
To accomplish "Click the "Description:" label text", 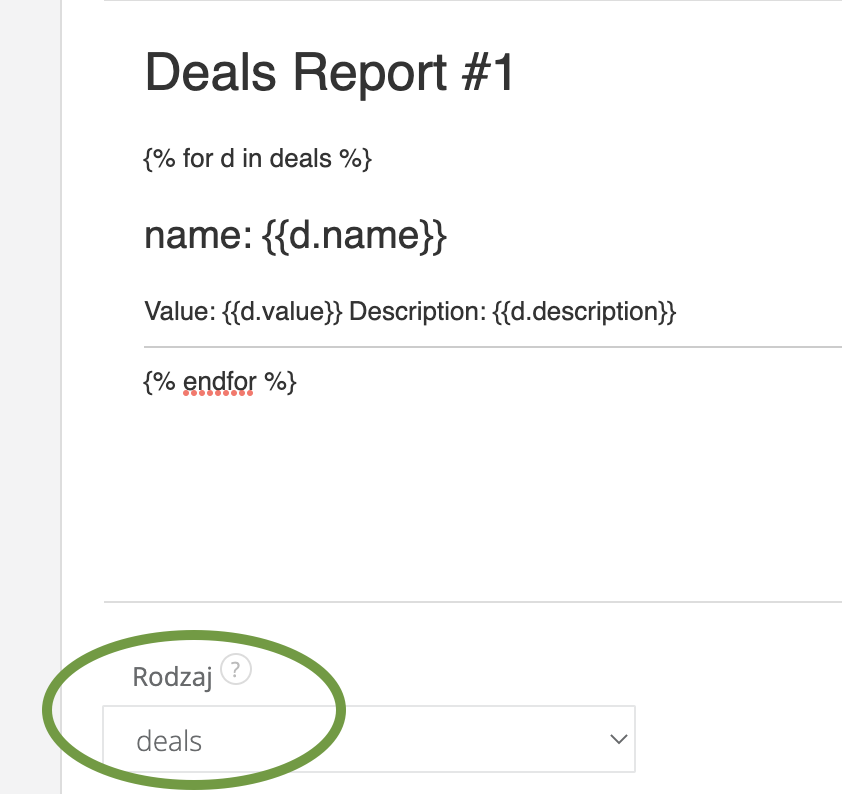I will coord(418,312).
